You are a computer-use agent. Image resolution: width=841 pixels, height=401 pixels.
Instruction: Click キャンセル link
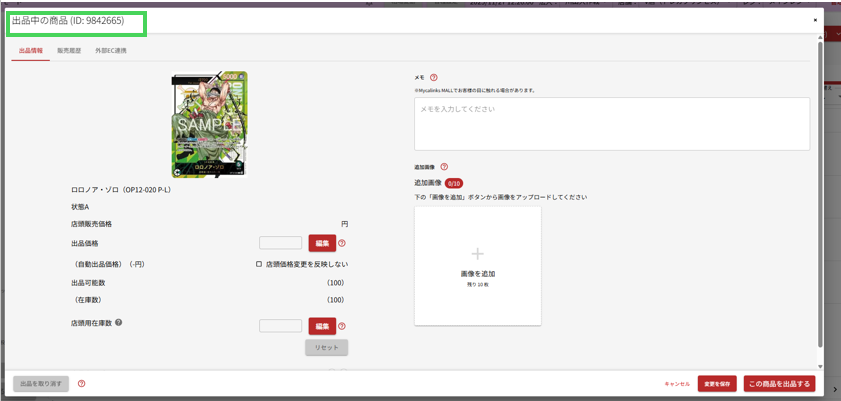pos(677,384)
